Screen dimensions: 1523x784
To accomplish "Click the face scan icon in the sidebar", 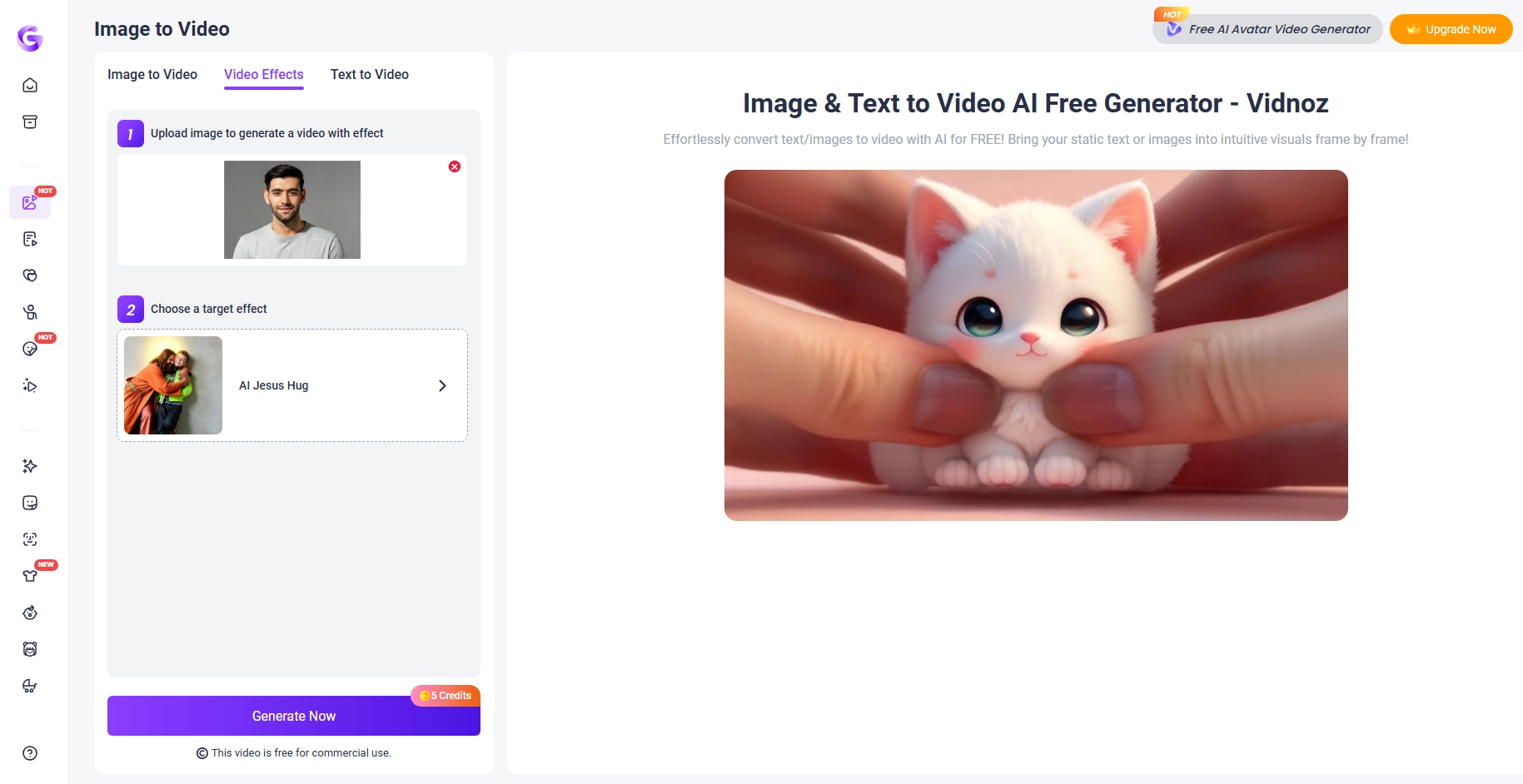I will [29, 538].
